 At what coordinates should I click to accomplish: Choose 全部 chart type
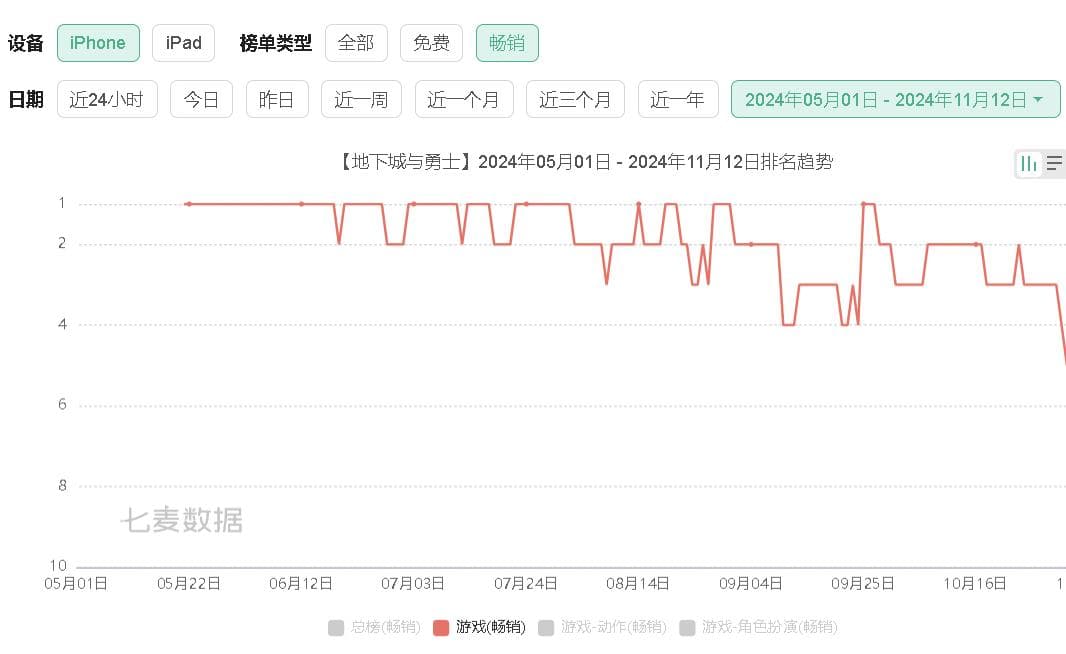[356, 43]
